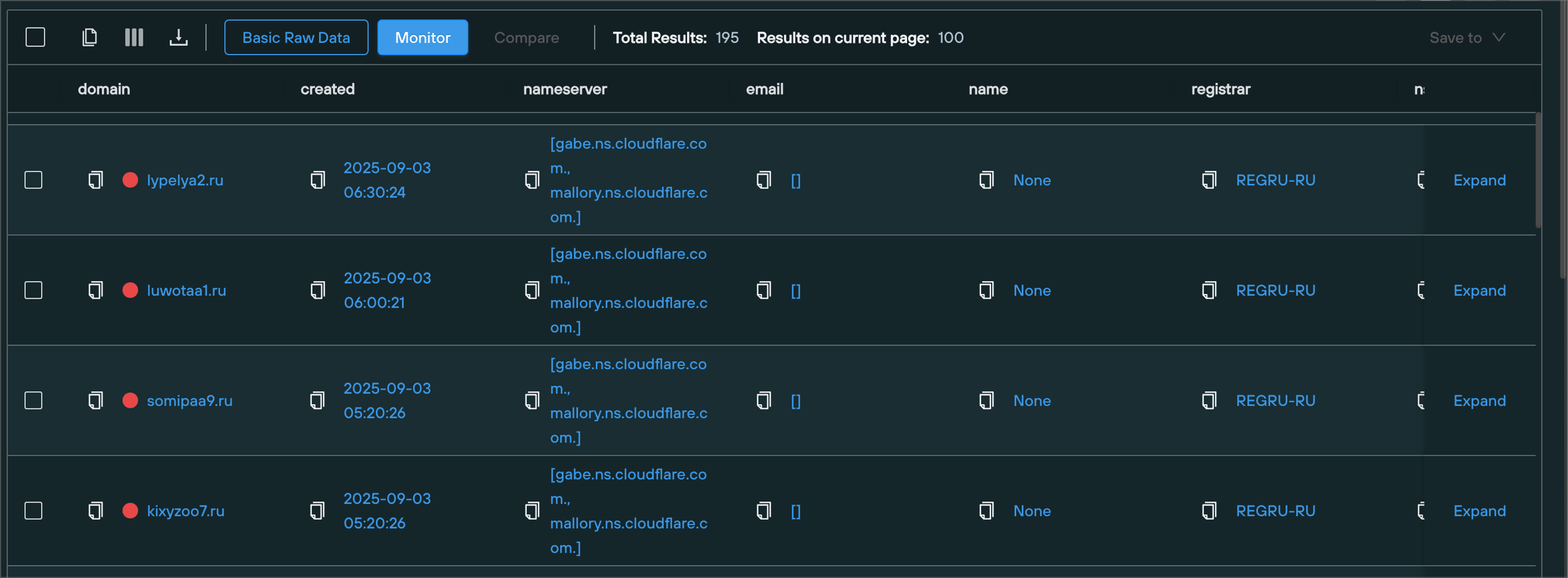Copy created date of kixyzoo7.ru row
The height and width of the screenshot is (578, 1568).
click(x=318, y=511)
